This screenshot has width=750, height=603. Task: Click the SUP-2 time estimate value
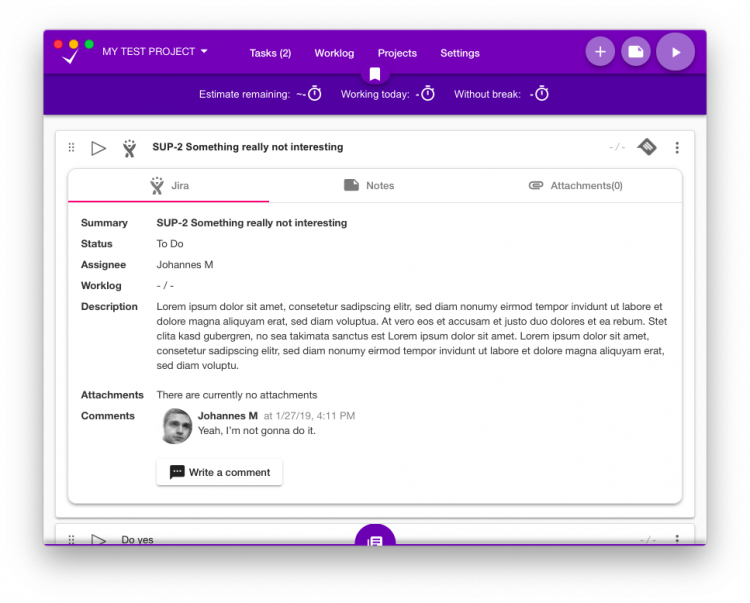click(x=617, y=148)
